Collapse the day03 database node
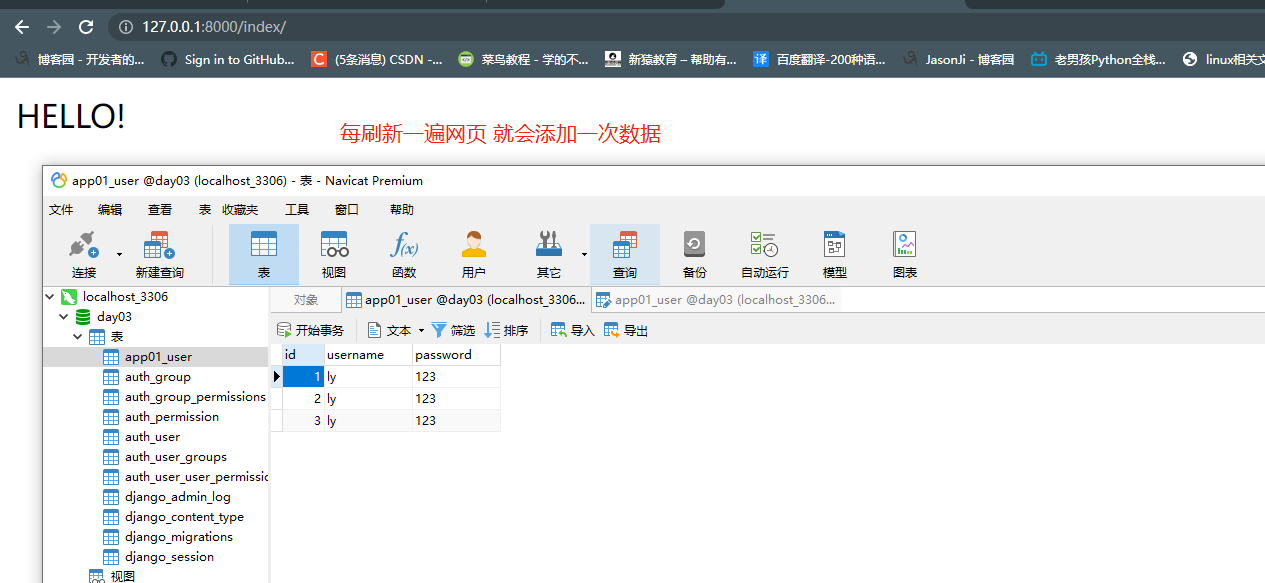 64,316
